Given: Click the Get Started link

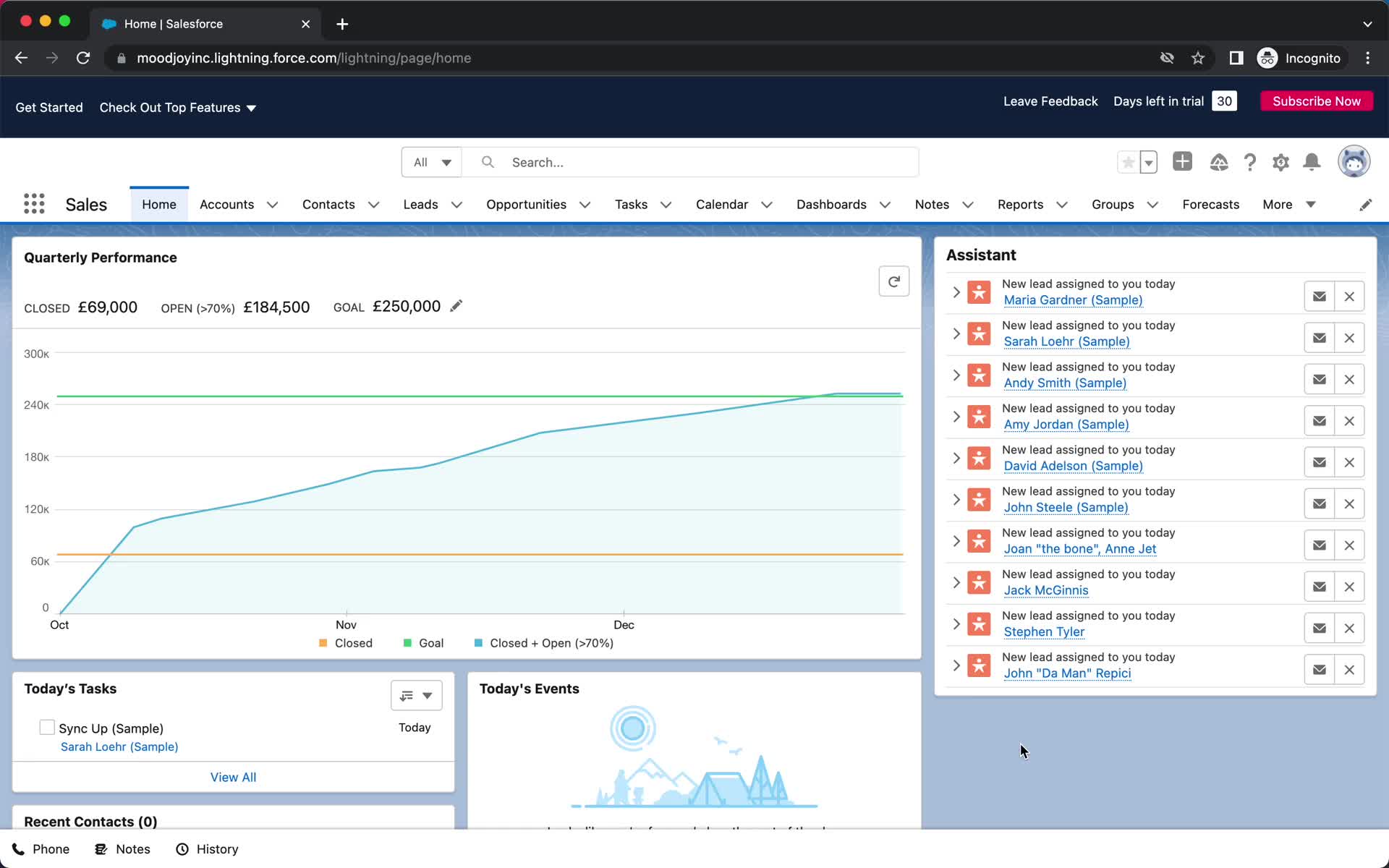Looking at the screenshot, I should tap(49, 108).
